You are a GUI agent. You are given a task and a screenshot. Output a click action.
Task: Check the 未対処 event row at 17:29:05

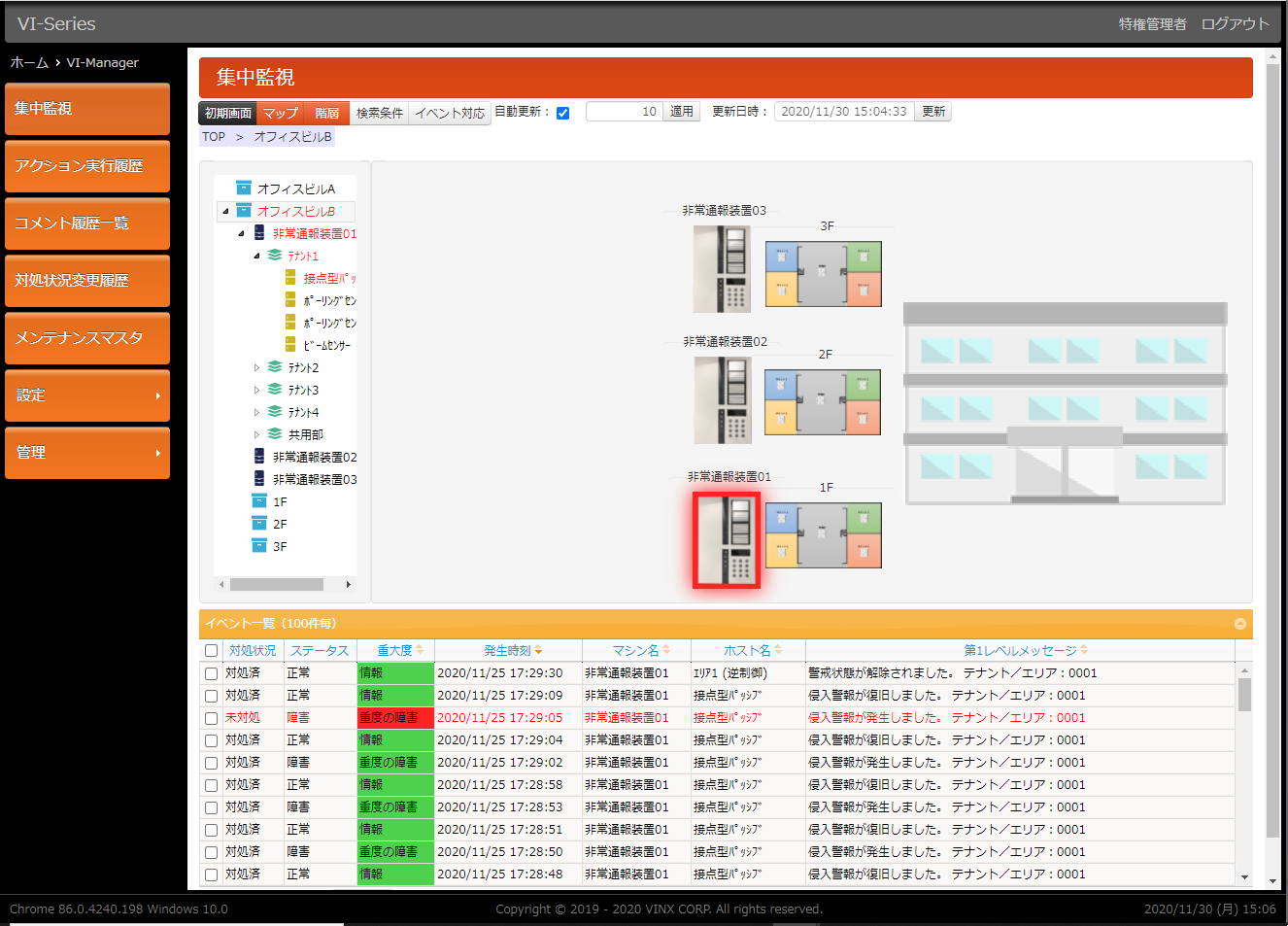click(x=211, y=718)
